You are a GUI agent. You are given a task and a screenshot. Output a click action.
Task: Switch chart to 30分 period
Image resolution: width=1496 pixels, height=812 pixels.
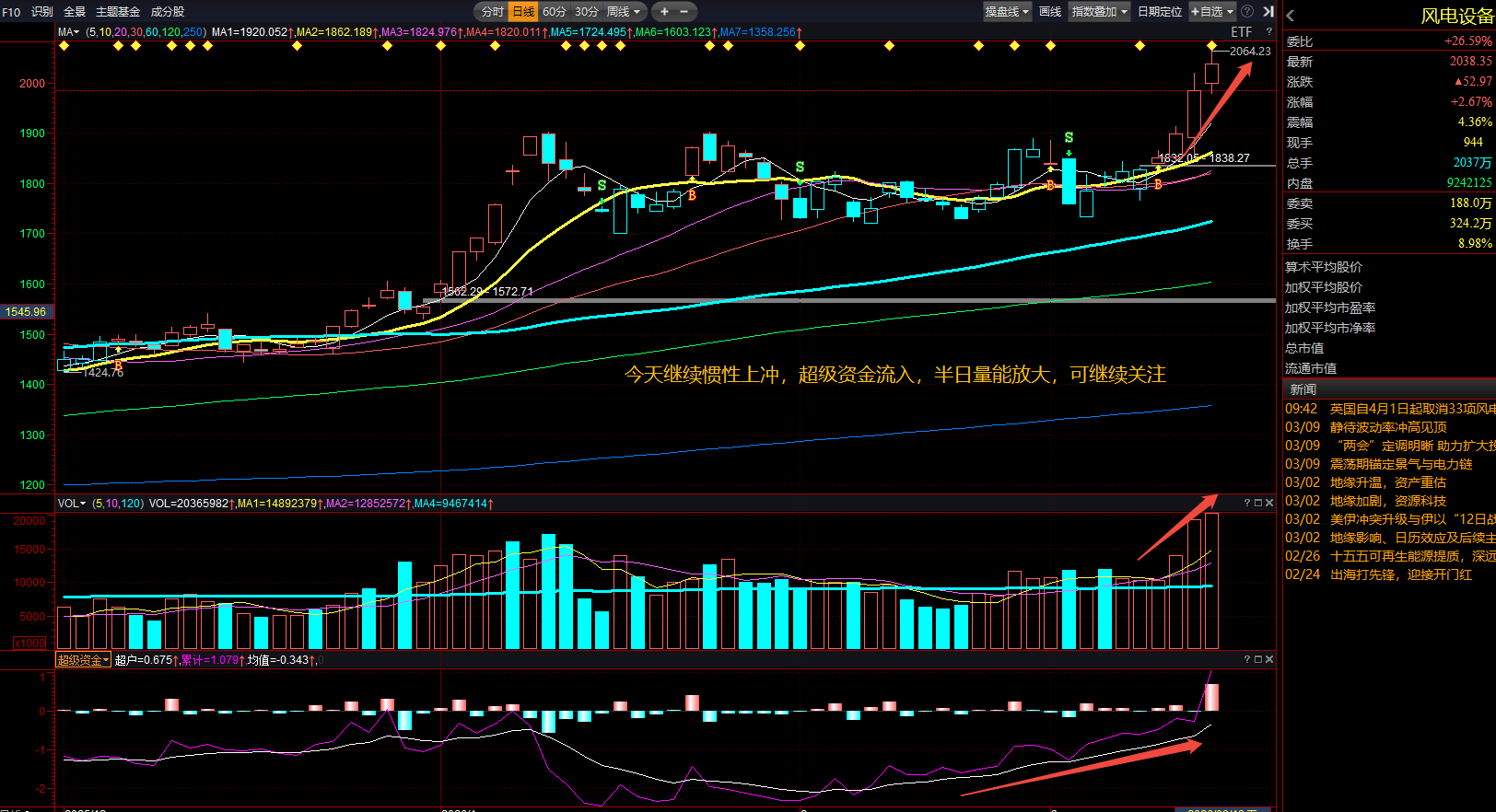[587, 12]
